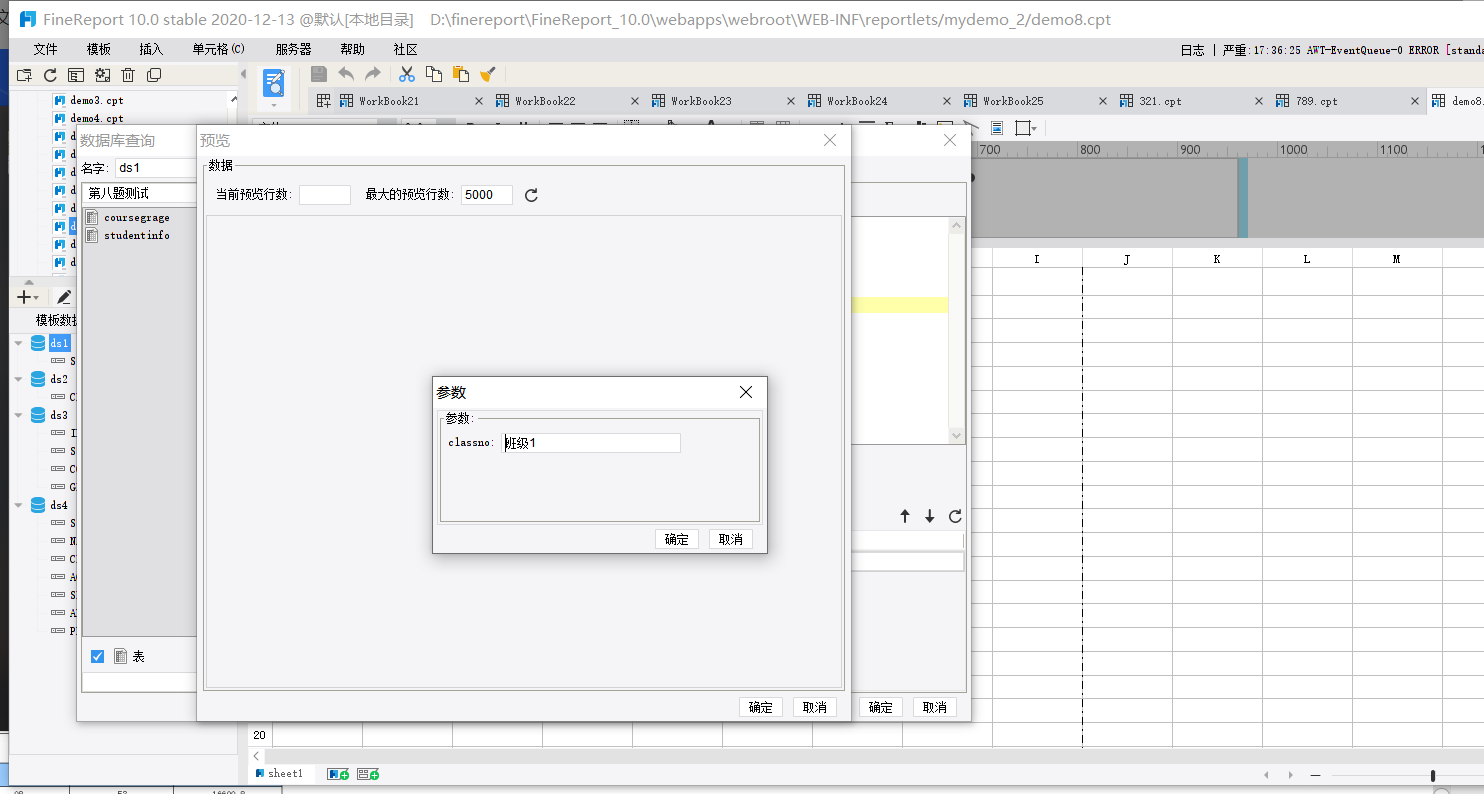Click the 最大的预览行数 input field

(x=487, y=195)
